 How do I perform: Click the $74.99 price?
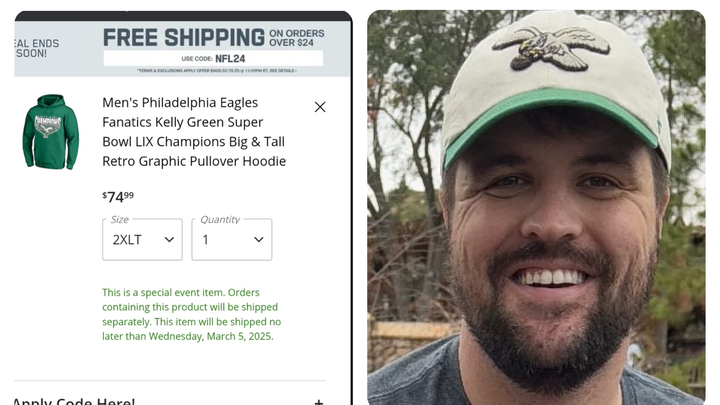click(118, 196)
